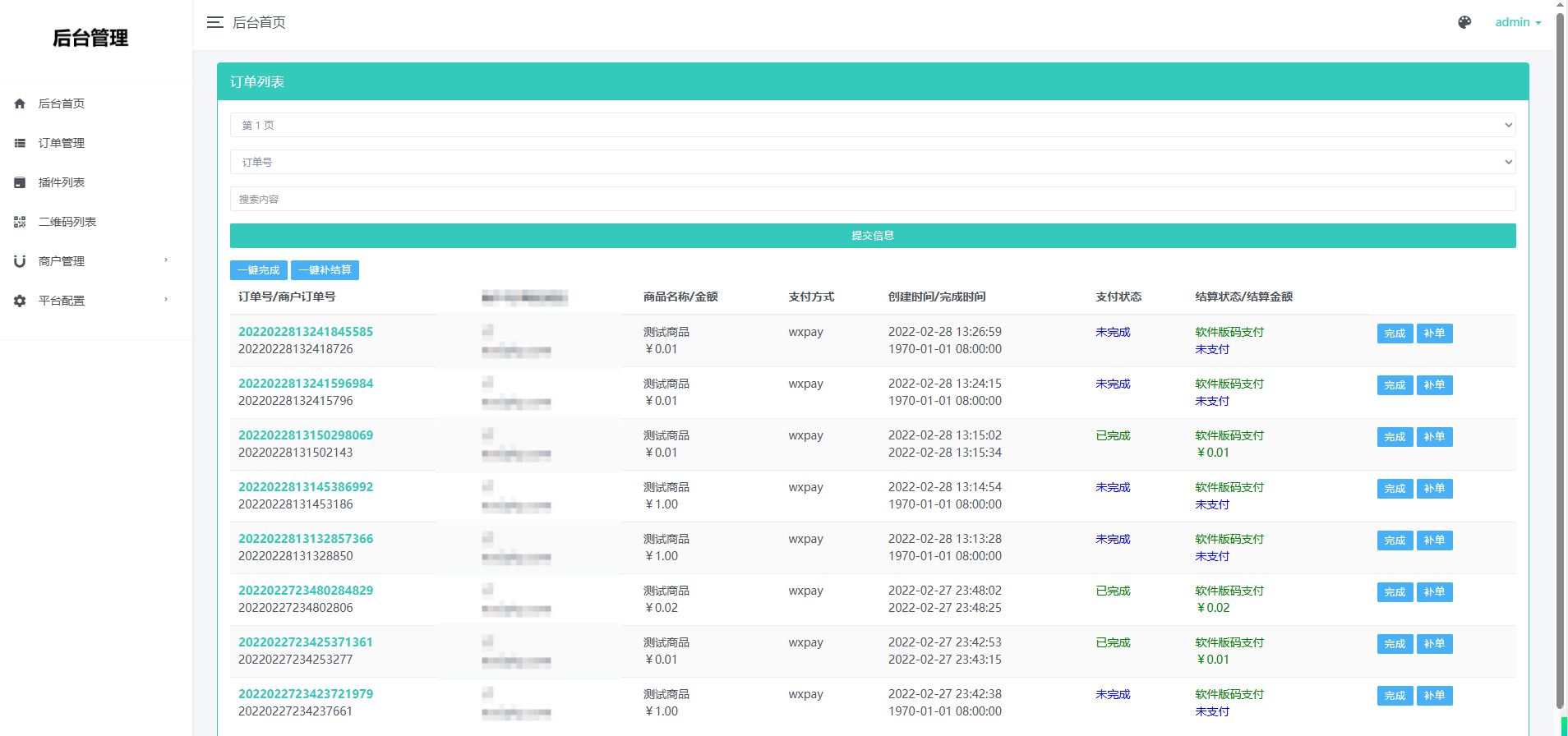Click 补单 for order 2022022813132857366
The image size is (1568, 736).
(1434, 540)
